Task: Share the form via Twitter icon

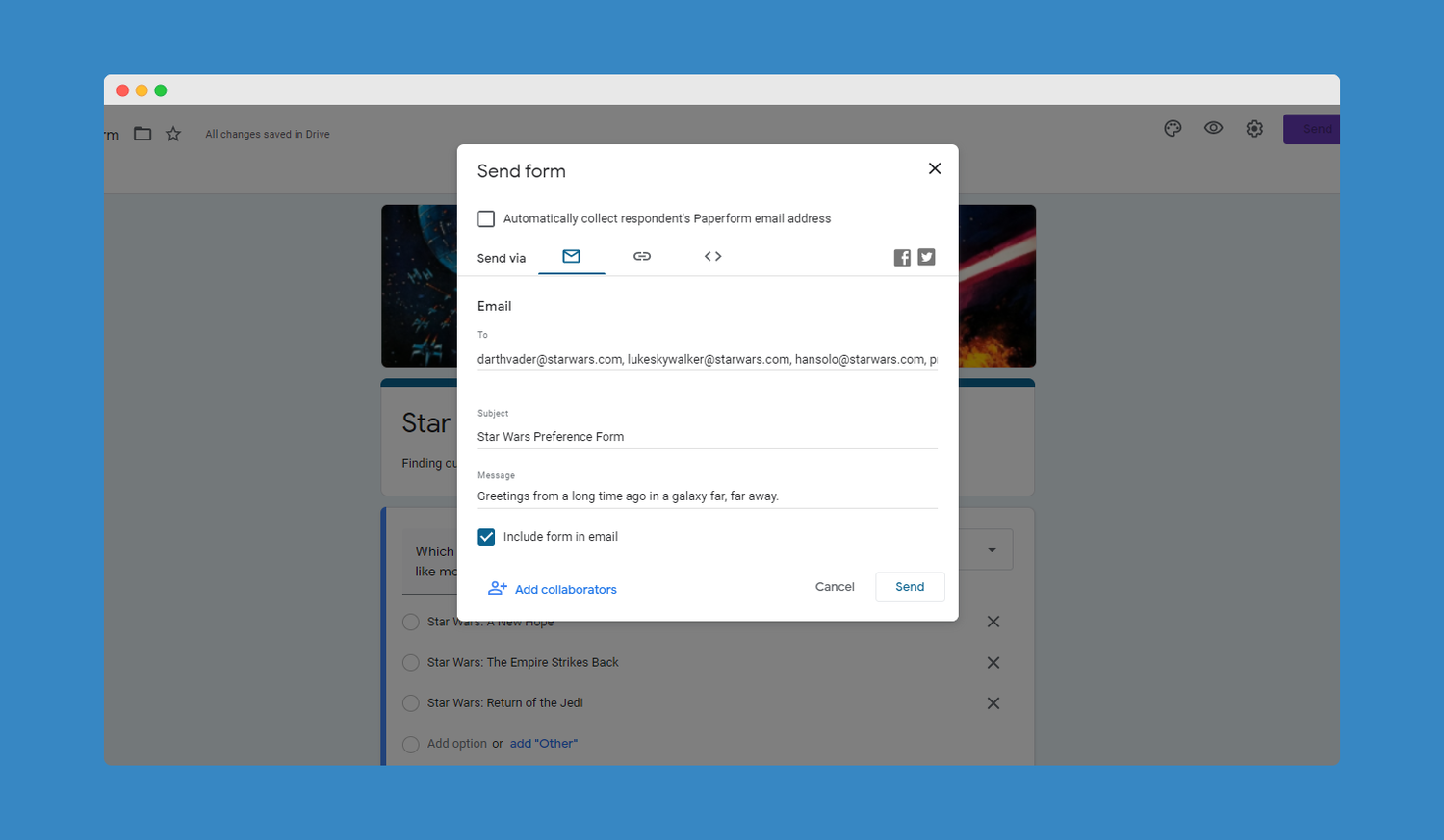Action: pyautogui.click(x=926, y=257)
